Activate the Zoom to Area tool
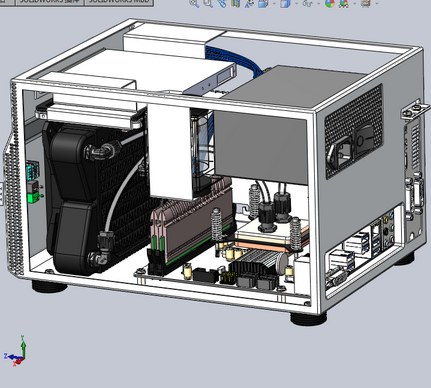 click(208, 3)
